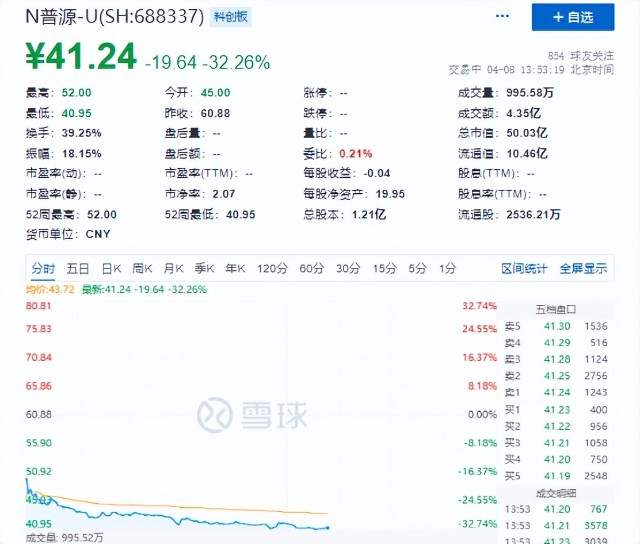
Task: Select the 60分 interval tab
Action: pyautogui.click(x=312, y=269)
